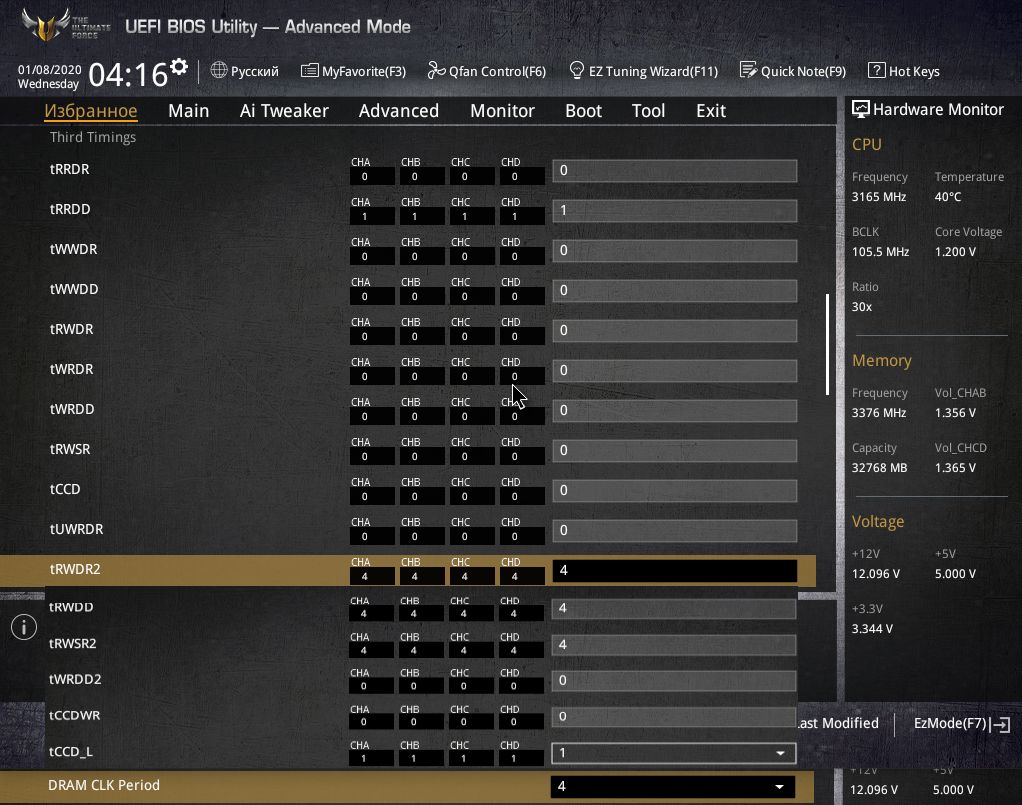
Task: Click the EzMode exit arrow icon
Action: (x=1000, y=724)
